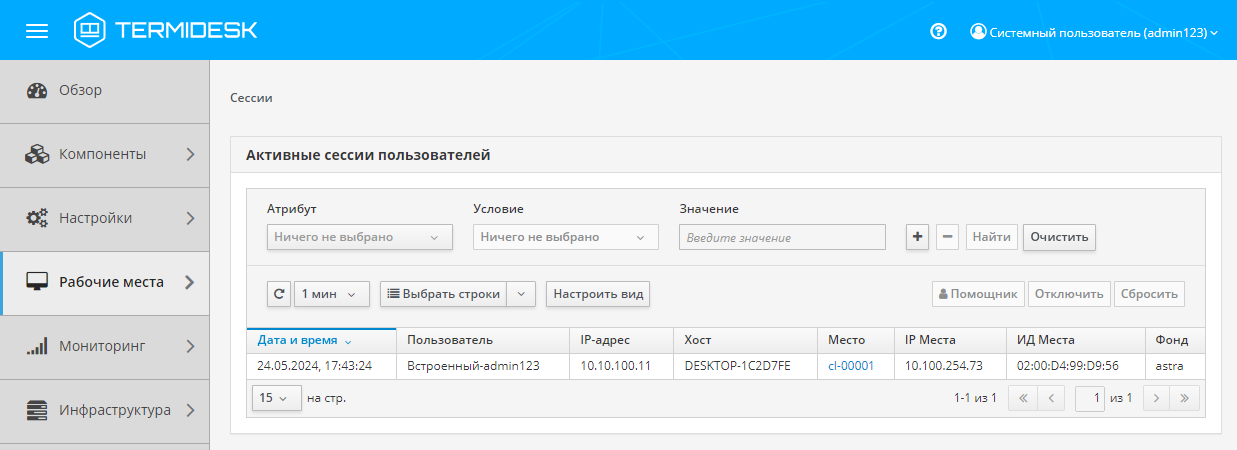Add filter condition with plus button
This screenshot has width=1237, height=450.
click(x=917, y=237)
